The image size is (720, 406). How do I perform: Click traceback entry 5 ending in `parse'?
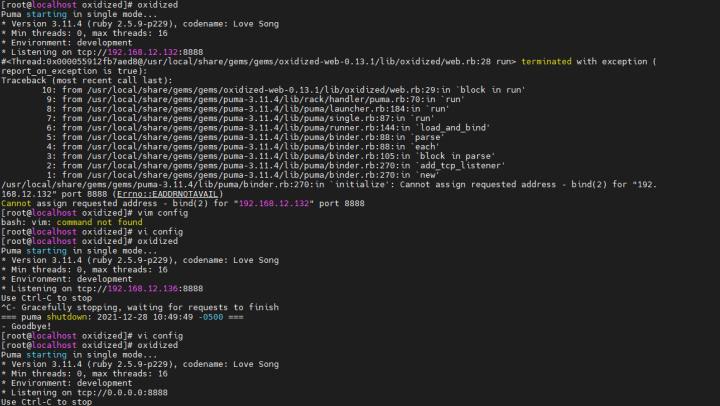245,137
